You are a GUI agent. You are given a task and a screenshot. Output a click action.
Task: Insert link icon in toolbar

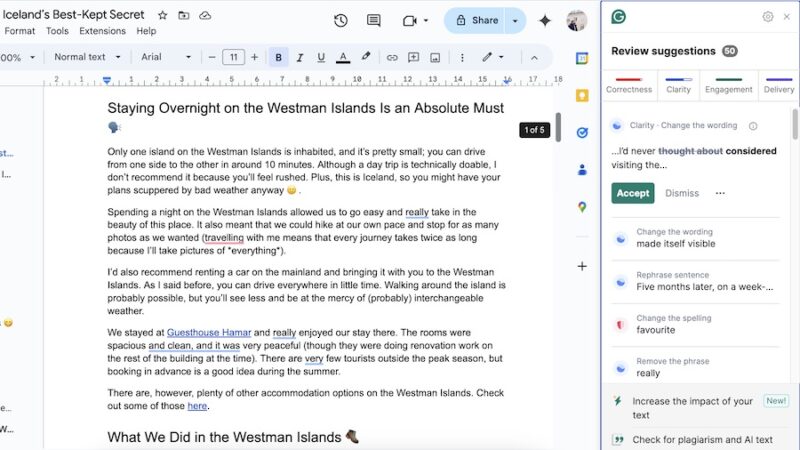392,58
